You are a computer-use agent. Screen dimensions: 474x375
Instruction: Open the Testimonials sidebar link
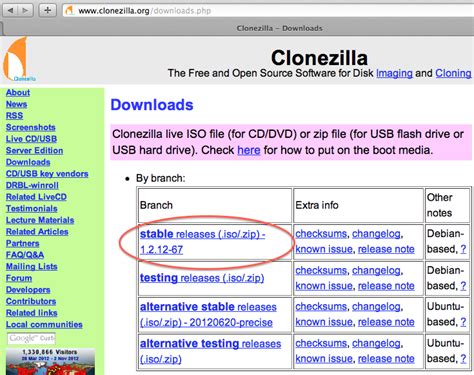(x=32, y=209)
